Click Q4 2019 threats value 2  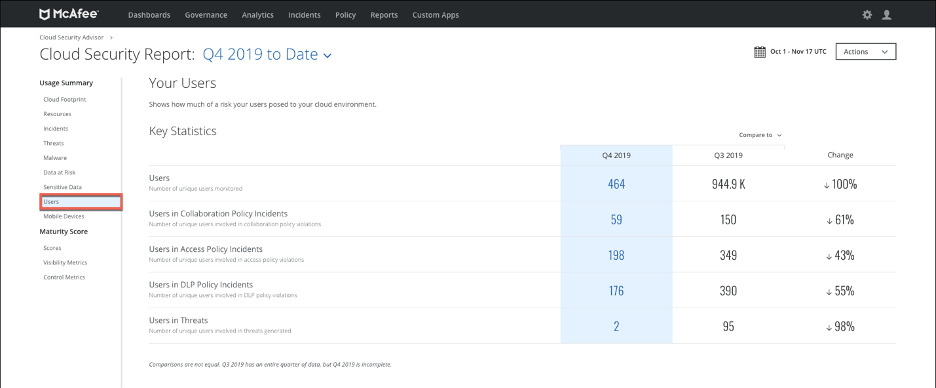coord(616,327)
